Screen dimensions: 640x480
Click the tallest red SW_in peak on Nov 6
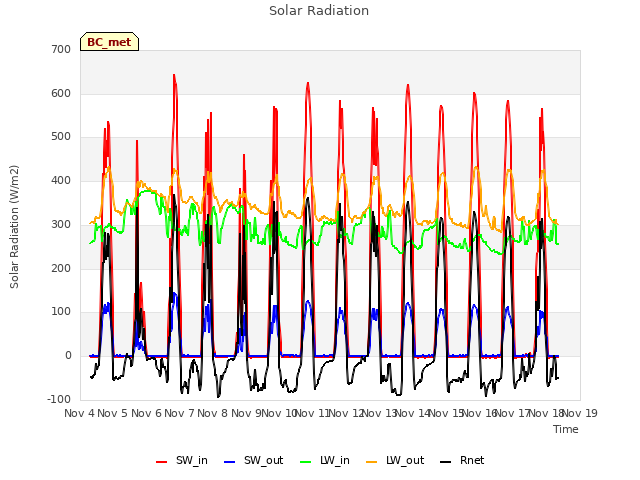coord(174,75)
